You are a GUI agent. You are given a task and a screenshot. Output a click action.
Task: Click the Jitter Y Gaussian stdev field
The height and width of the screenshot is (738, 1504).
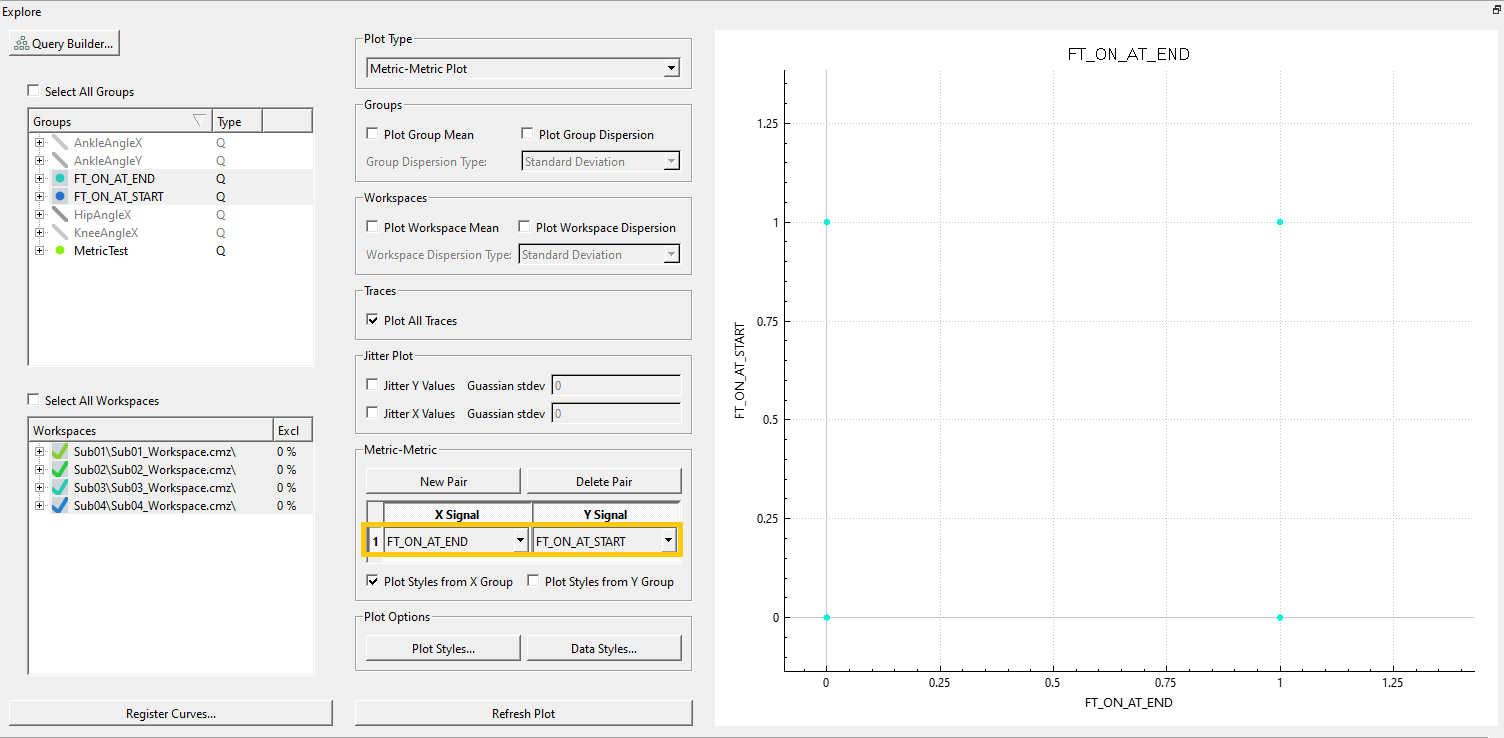pyautogui.click(x=616, y=385)
